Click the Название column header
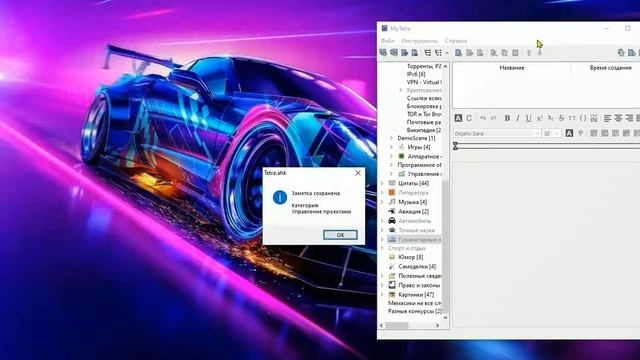The image size is (640, 360). pyautogui.click(x=511, y=68)
